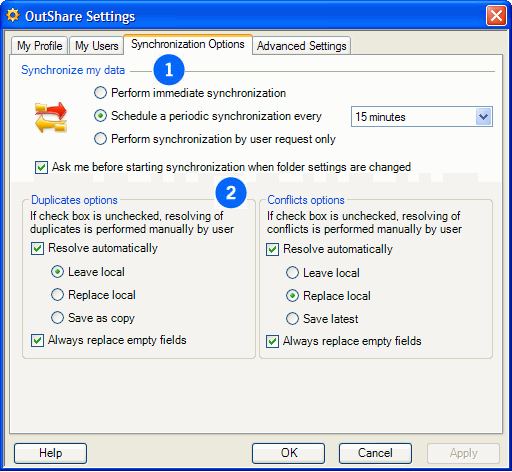Click the Duplicates options group label

click(x=74, y=200)
